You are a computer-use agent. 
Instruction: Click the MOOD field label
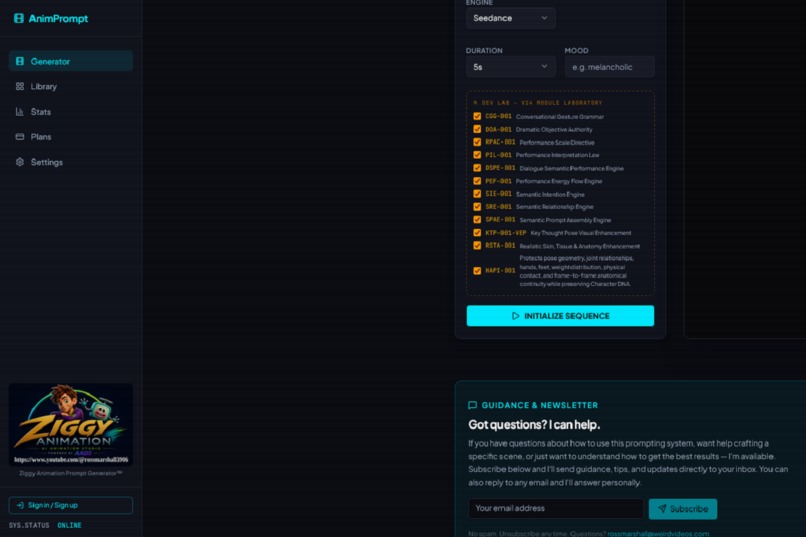pos(576,50)
